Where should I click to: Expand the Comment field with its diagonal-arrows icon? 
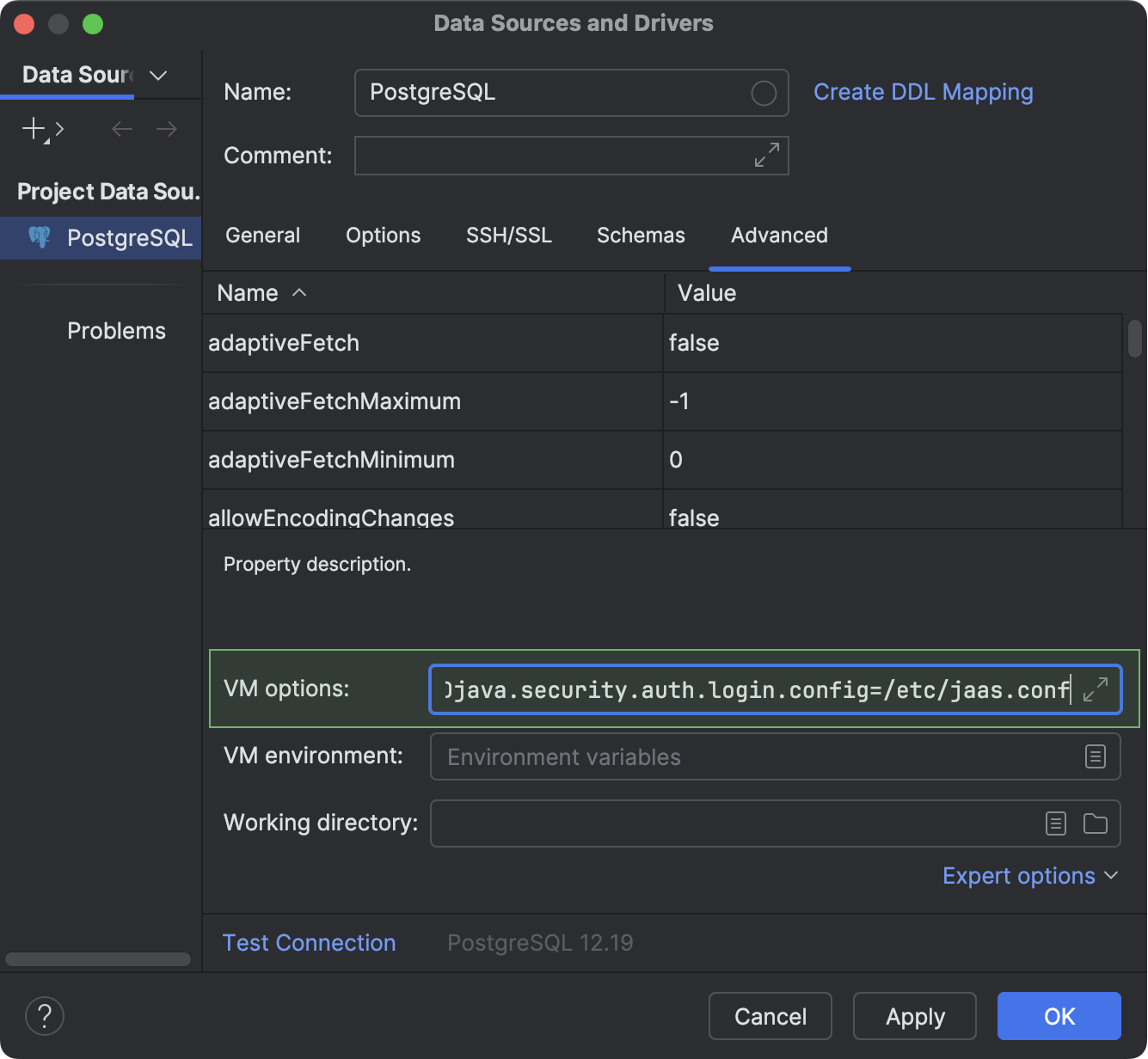(x=765, y=156)
